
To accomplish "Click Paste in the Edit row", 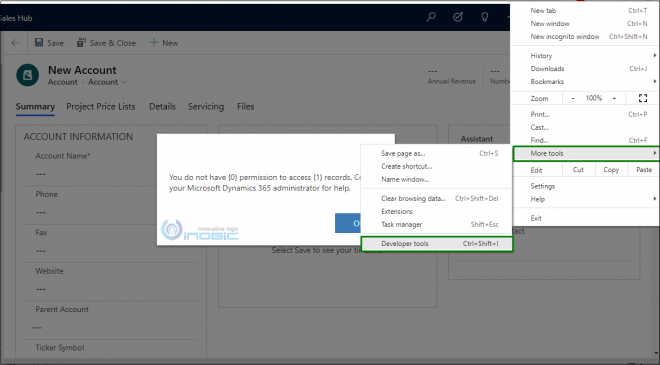I will pos(644,170).
